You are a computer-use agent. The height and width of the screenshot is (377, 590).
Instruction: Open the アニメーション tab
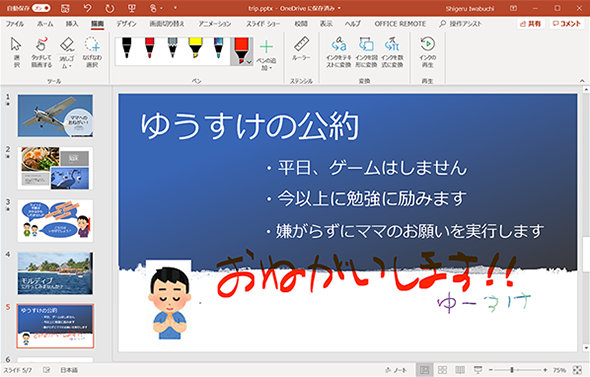click(x=215, y=24)
